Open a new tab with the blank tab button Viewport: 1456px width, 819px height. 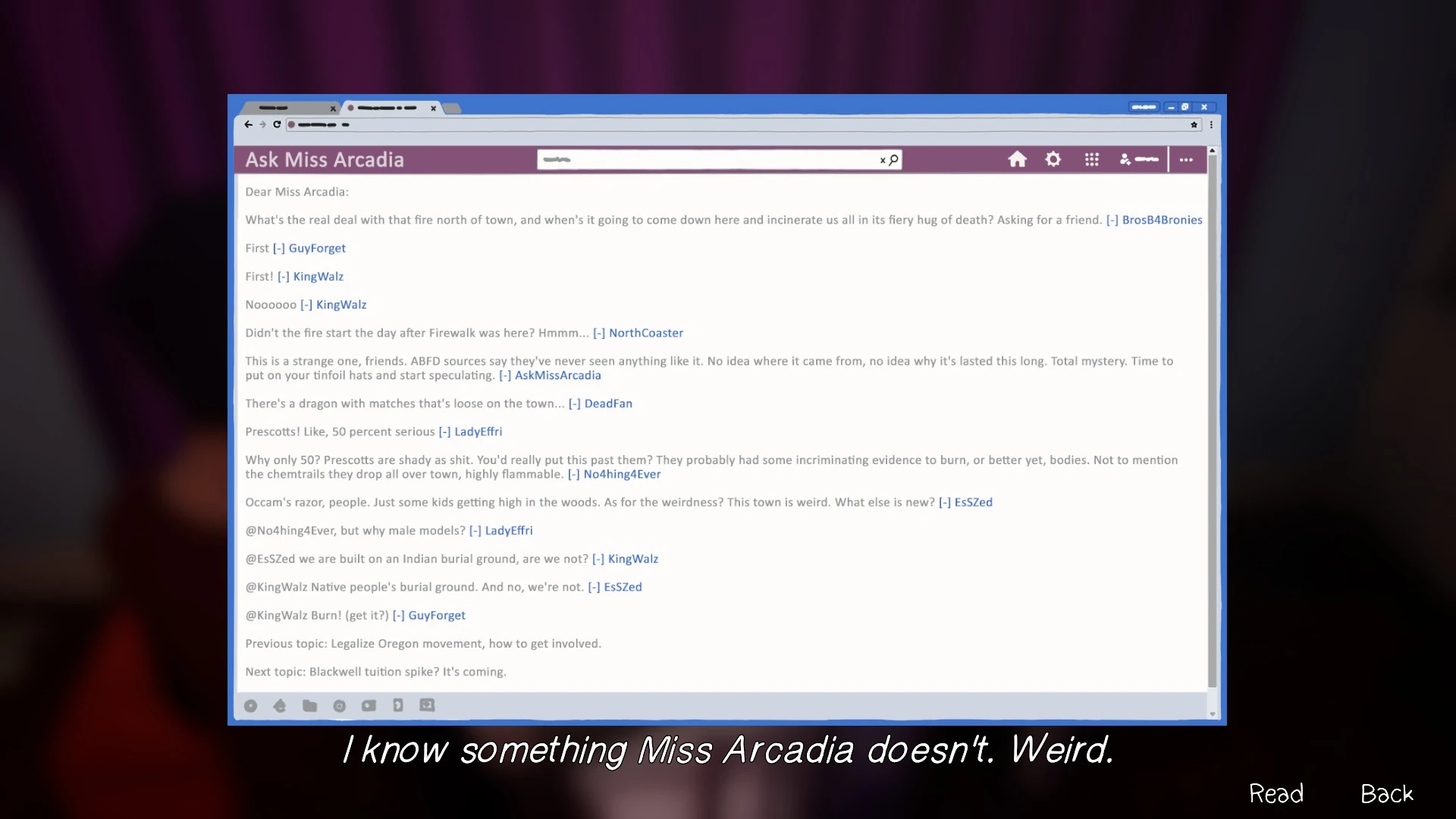[452, 108]
